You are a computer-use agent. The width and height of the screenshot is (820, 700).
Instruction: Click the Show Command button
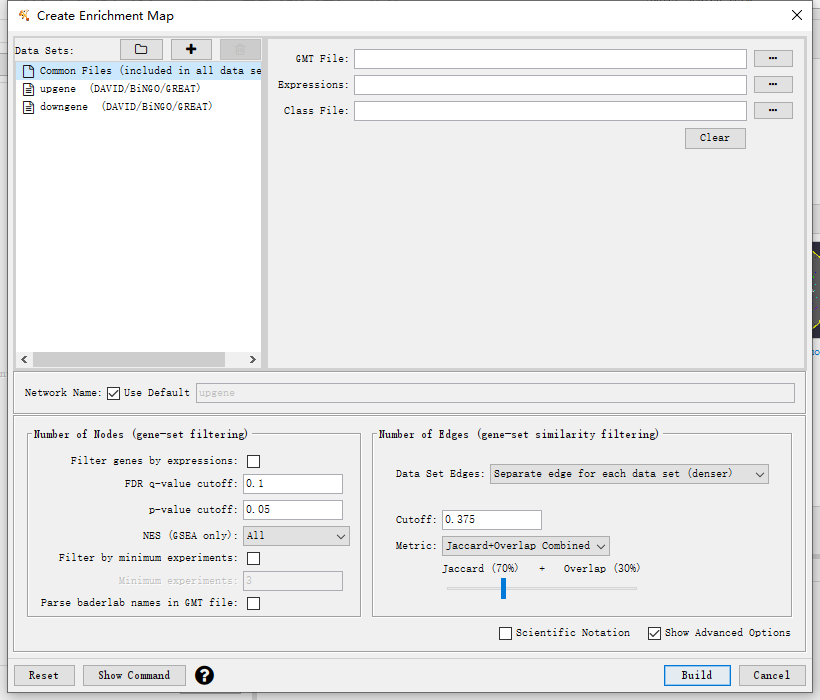[x=134, y=675]
